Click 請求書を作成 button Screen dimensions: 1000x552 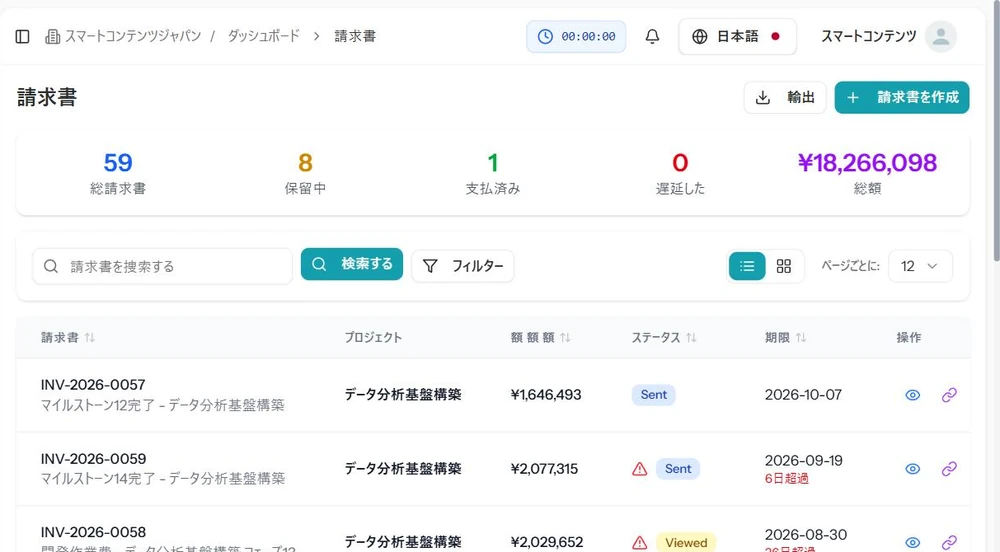point(902,98)
